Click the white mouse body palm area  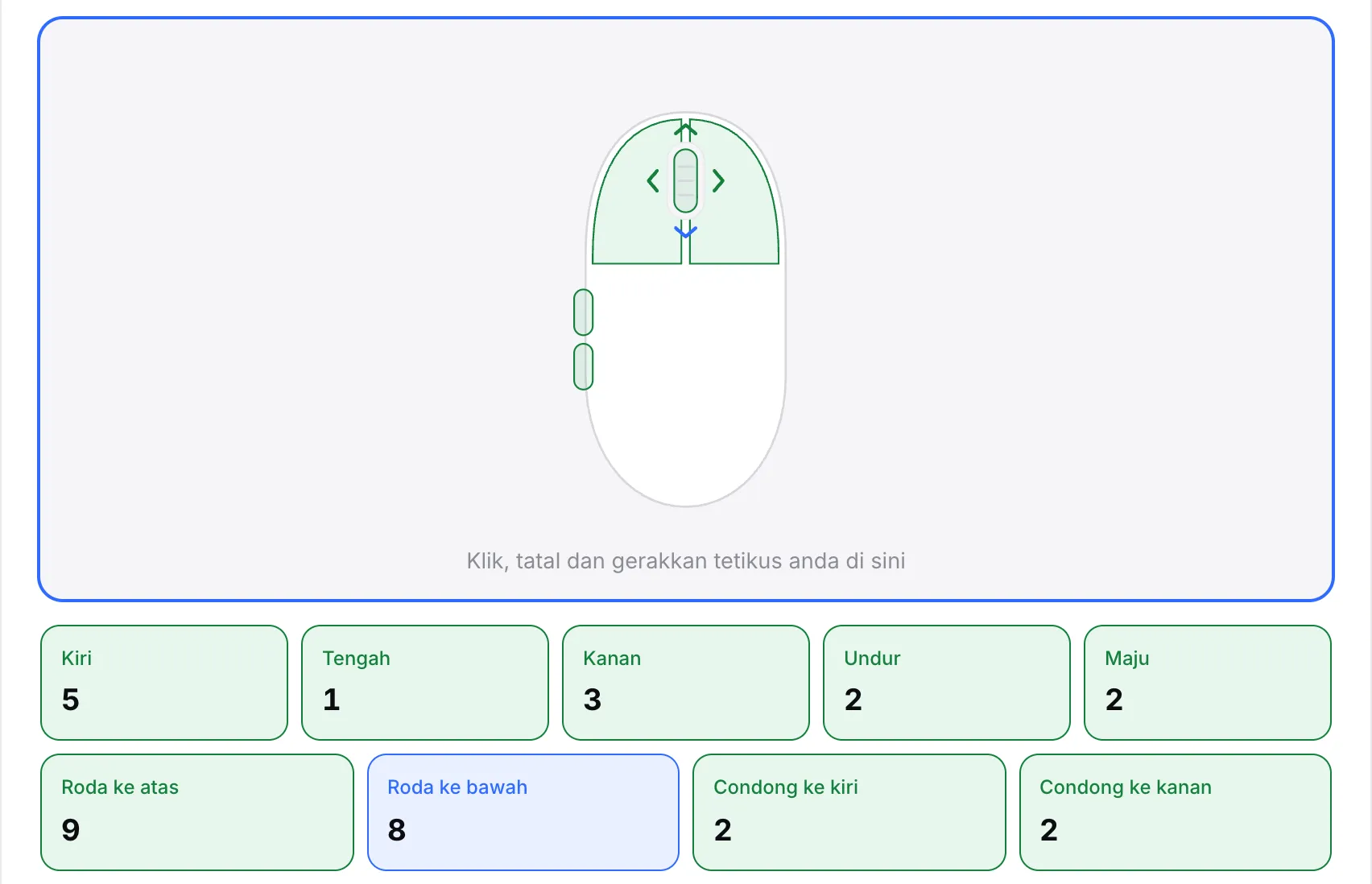tap(686, 386)
